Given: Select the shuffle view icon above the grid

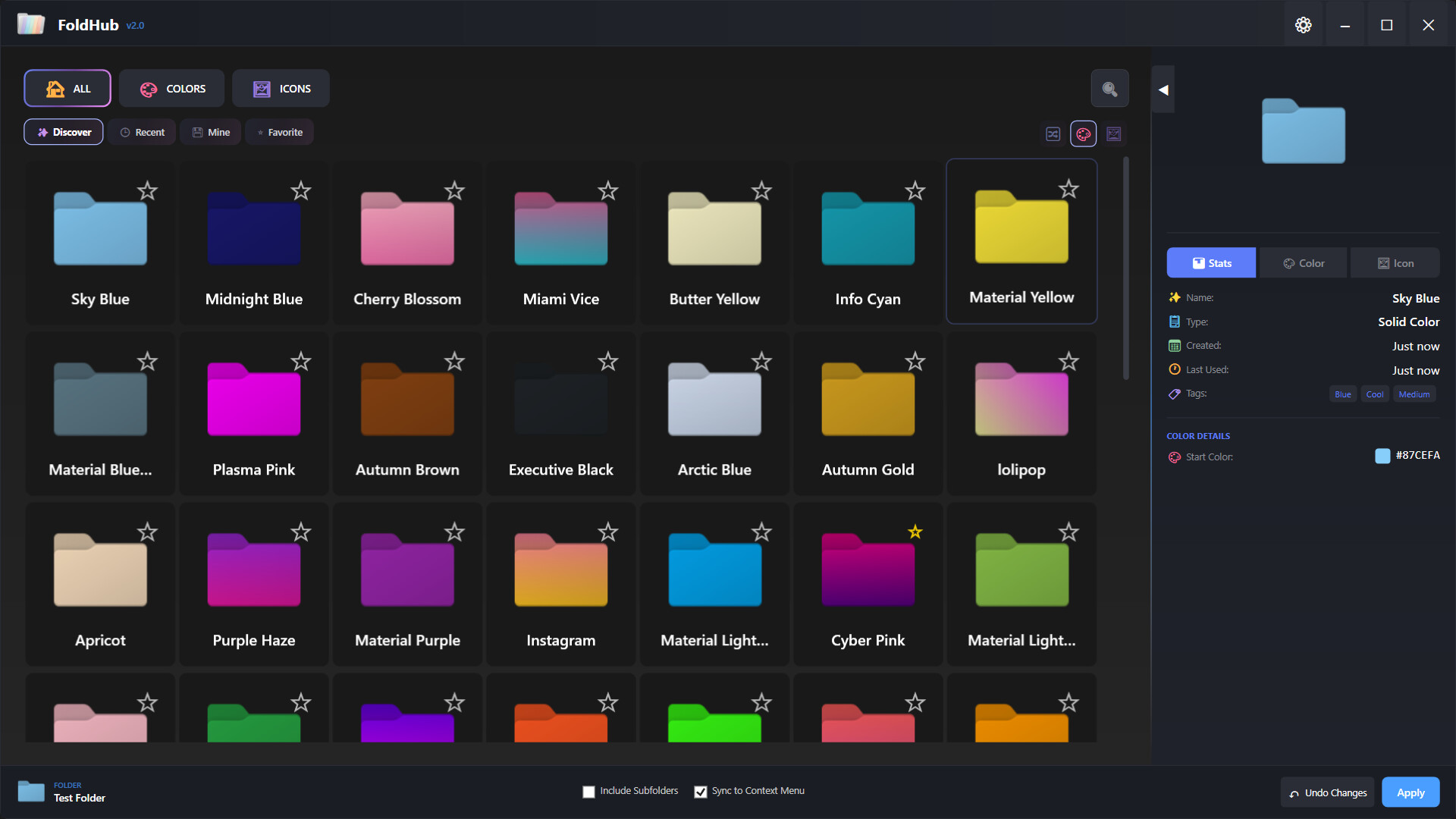Looking at the screenshot, I should [x=1053, y=133].
